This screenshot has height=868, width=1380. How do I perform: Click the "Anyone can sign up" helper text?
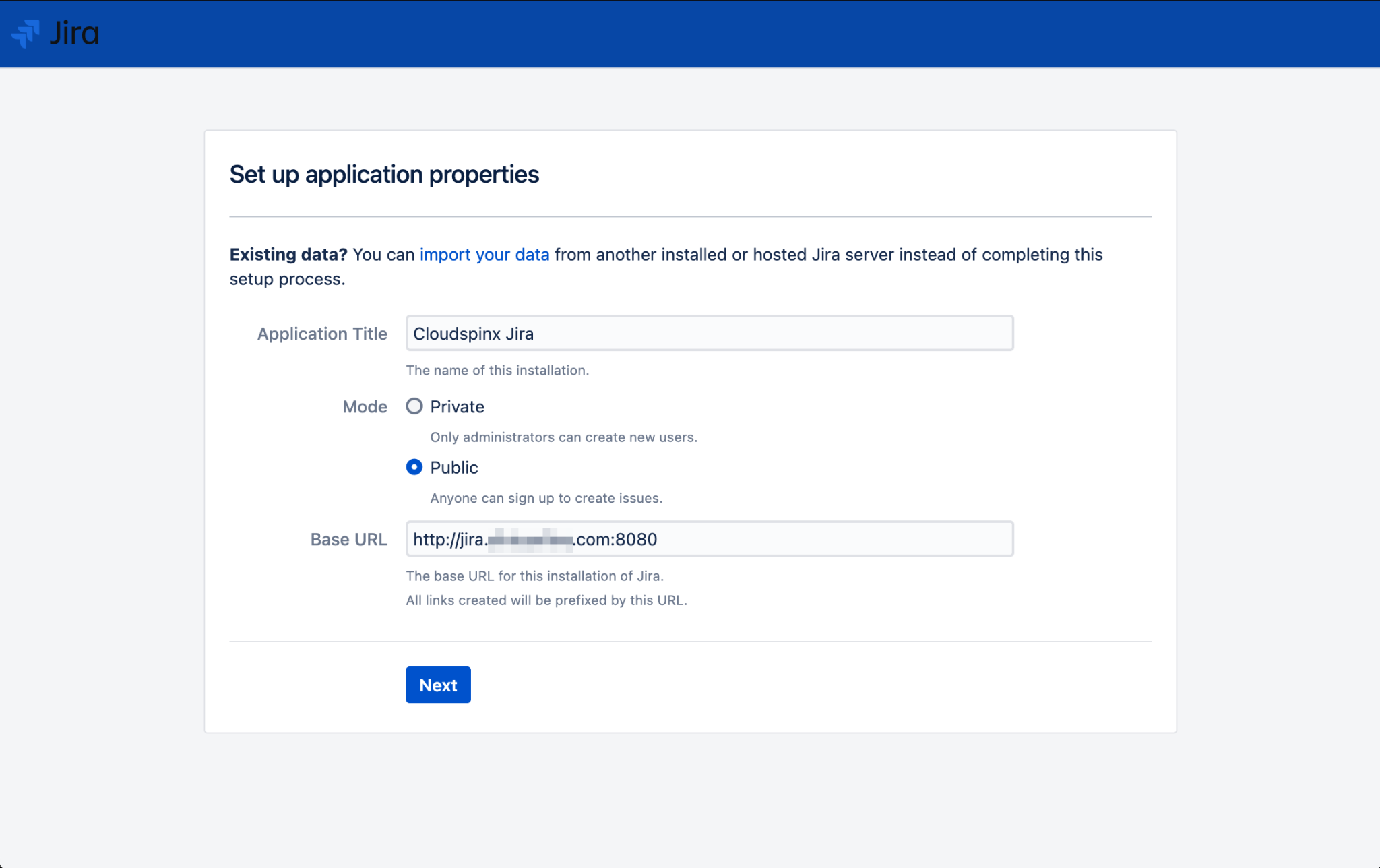coord(546,498)
